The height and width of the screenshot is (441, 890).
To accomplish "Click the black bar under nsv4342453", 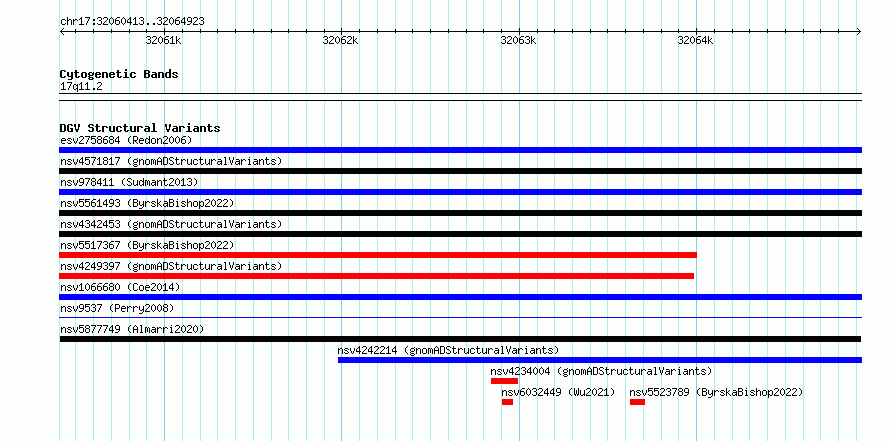I will pos(460,234).
